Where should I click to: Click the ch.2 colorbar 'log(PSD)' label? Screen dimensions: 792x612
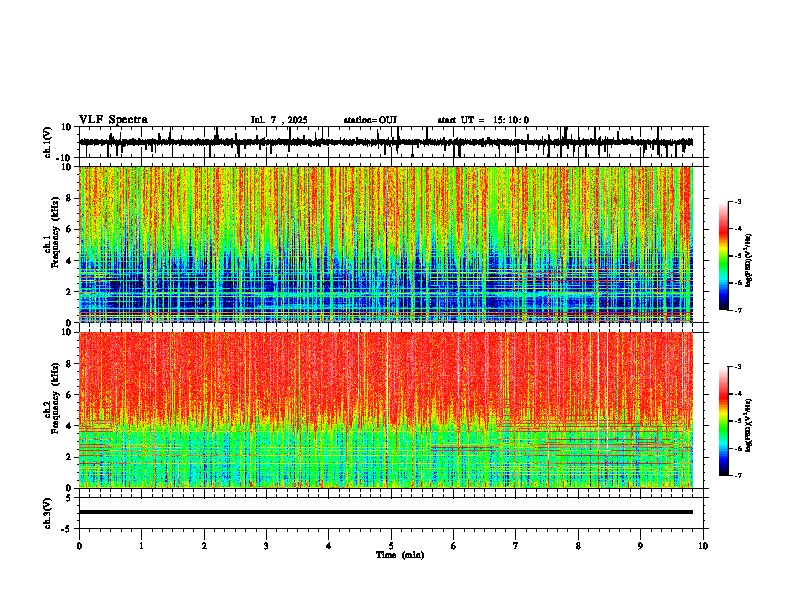749,424
